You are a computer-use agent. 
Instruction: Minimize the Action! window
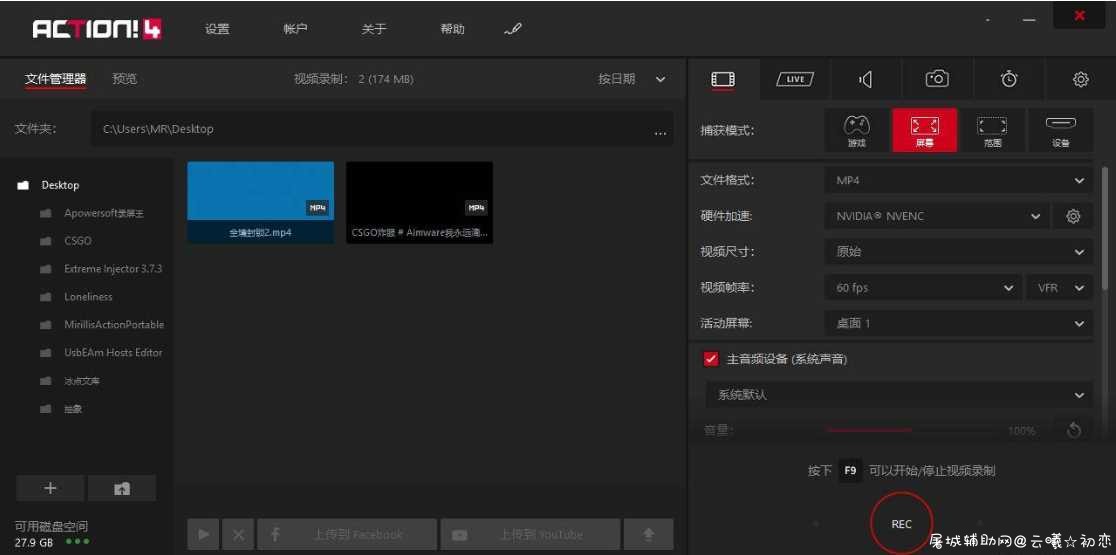[x=1028, y=19]
